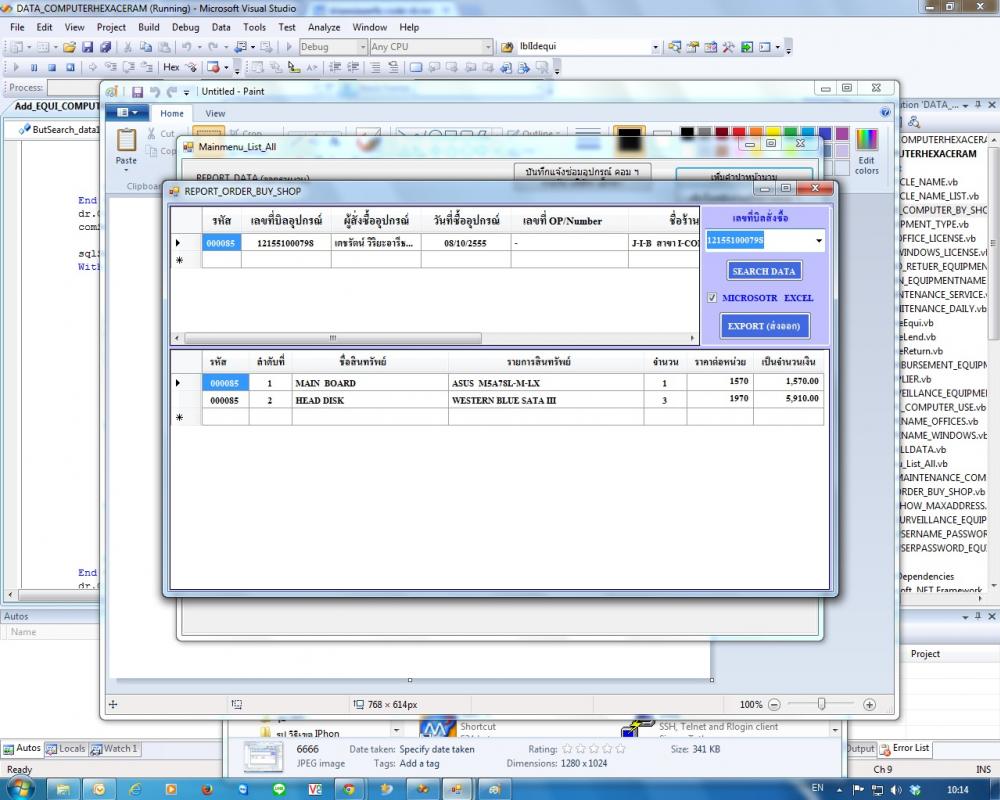Open the Any CPU platform dropdown
1000x800 pixels.
click(488, 47)
